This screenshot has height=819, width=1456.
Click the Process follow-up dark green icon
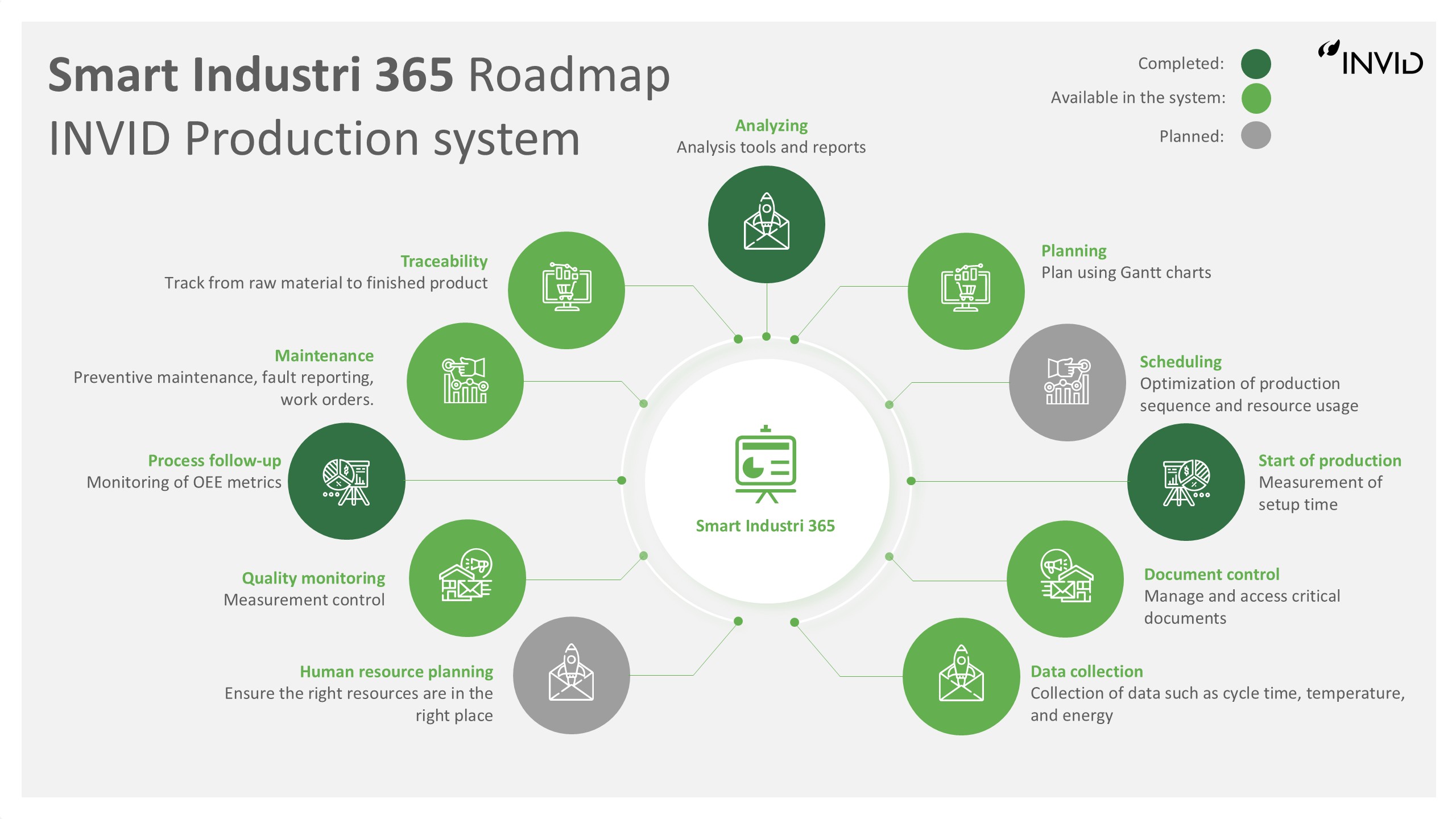pyautogui.click(x=346, y=481)
